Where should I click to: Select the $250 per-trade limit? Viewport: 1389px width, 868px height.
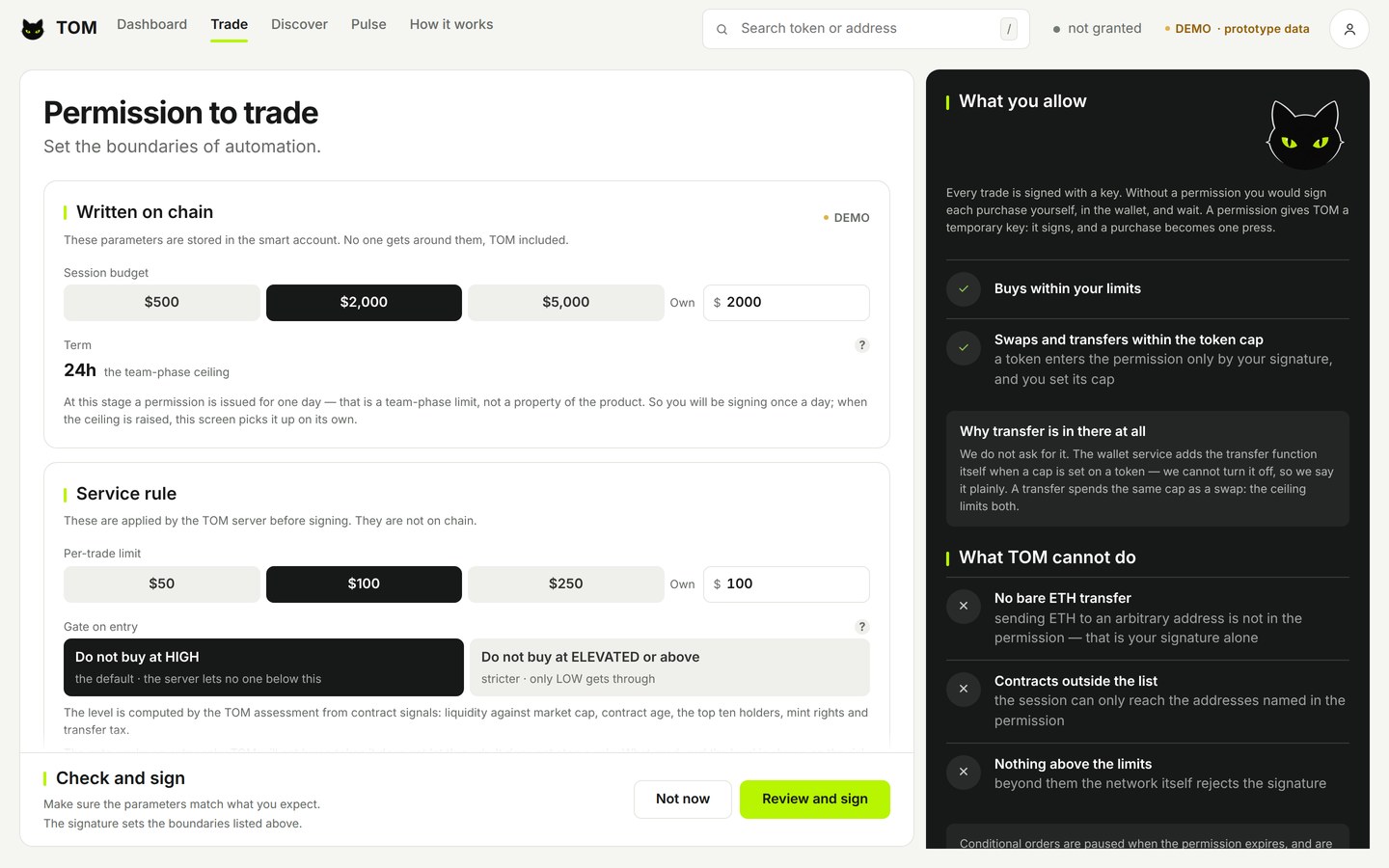pyautogui.click(x=566, y=584)
